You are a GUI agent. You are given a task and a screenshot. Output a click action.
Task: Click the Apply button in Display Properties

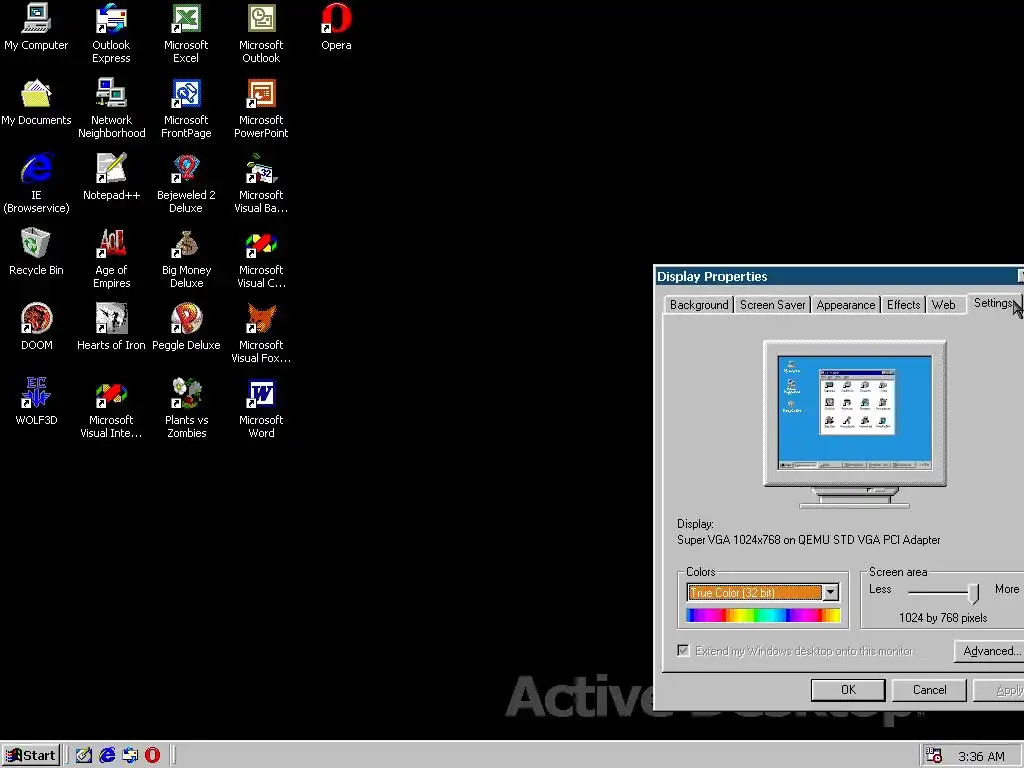[999, 690]
